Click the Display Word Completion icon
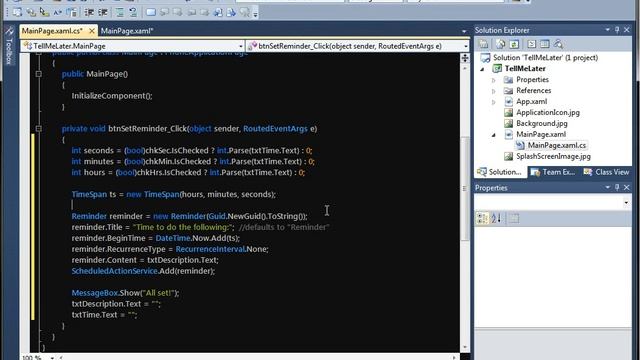Image resolution: width=640 pixels, height=360 pixels. (x=58, y=12)
